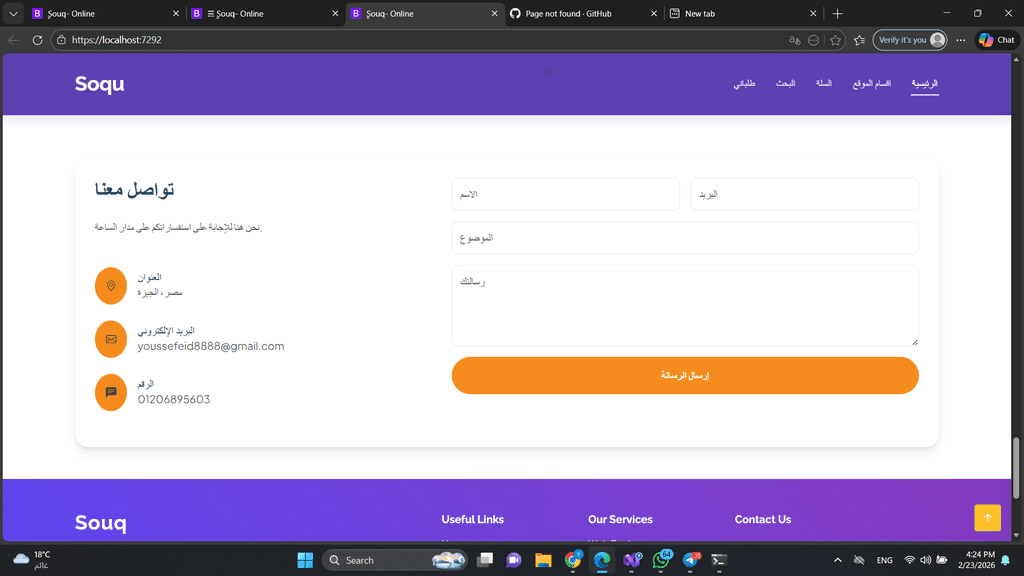Open the clock showing 4:24 PM

coord(976,560)
